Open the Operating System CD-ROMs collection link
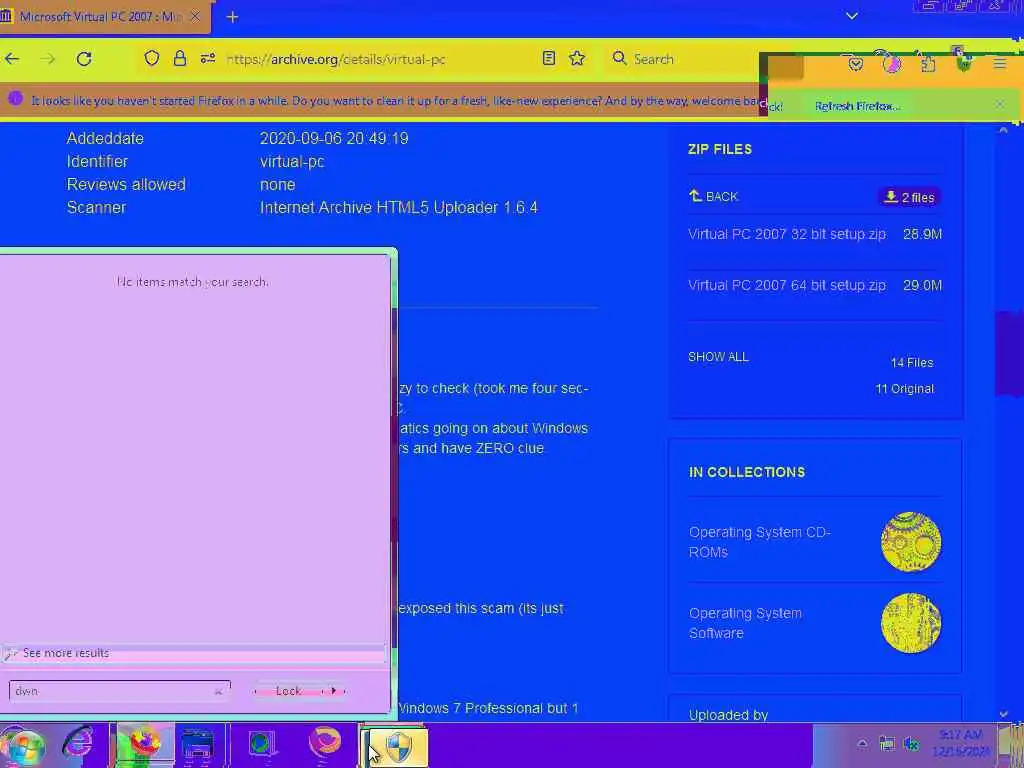Image resolution: width=1024 pixels, height=768 pixels. pyautogui.click(x=759, y=541)
